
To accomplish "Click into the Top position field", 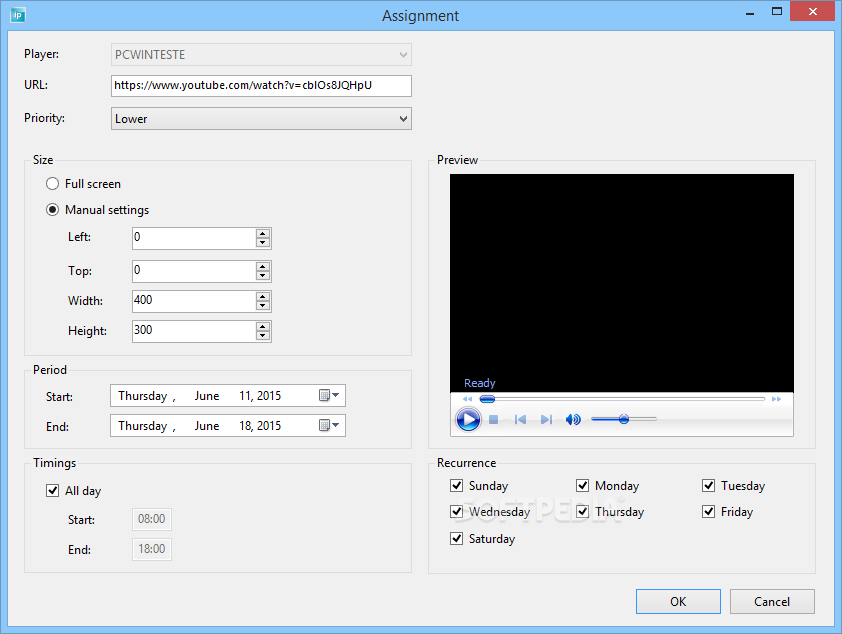I will [x=194, y=271].
